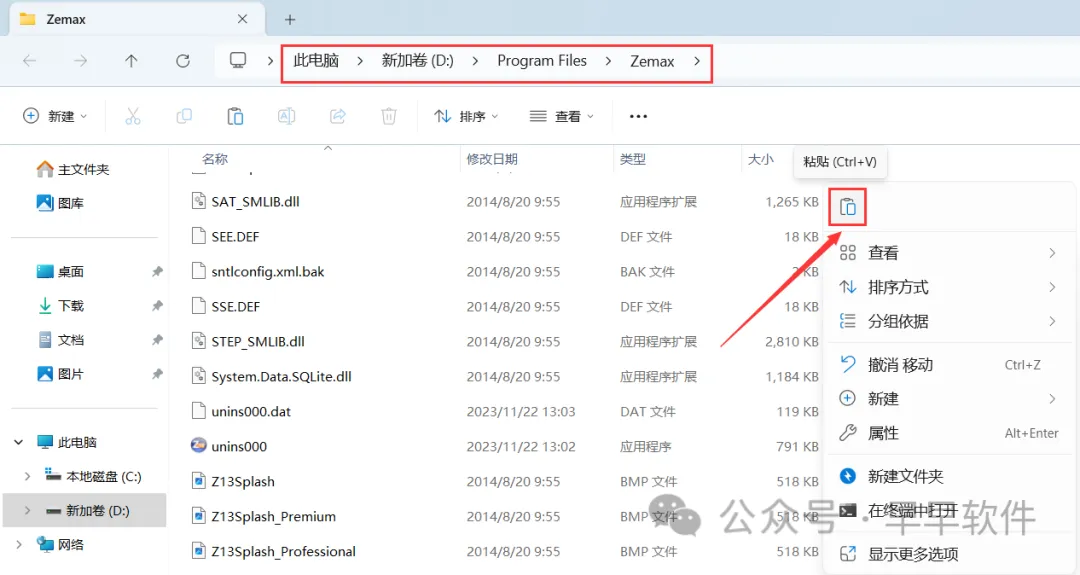Open Group by (分组依据) context menu entry
Screen dimensions: 1080x575
click(948, 321)
